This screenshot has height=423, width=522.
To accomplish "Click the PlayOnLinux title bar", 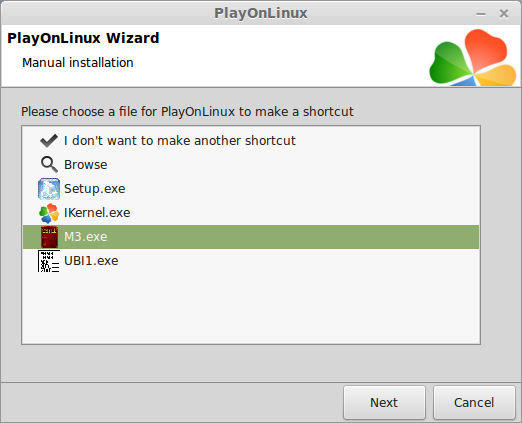I will tap(261, 13).
